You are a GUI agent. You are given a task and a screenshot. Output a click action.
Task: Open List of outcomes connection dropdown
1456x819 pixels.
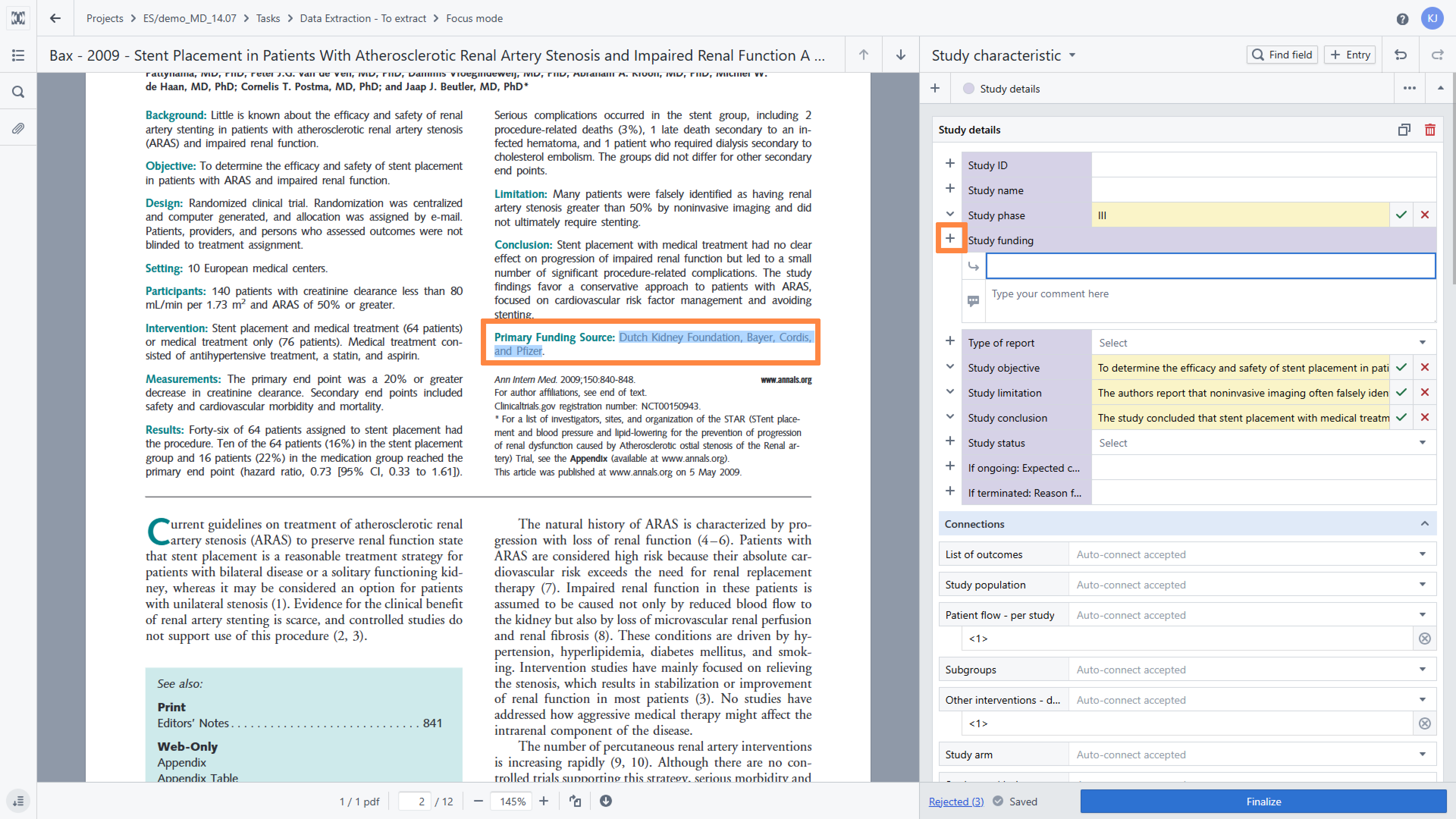(x=1252, y=554)
